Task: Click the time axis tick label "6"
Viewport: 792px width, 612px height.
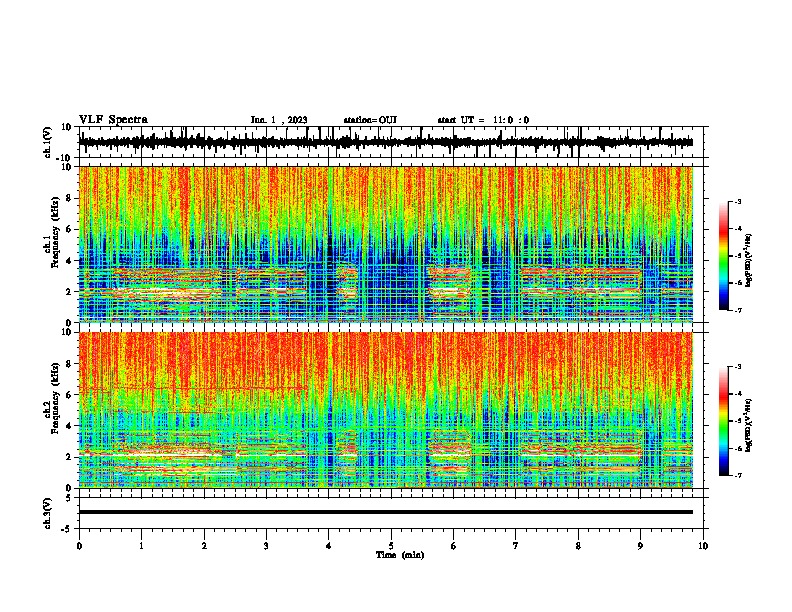Action: [454, 546]
